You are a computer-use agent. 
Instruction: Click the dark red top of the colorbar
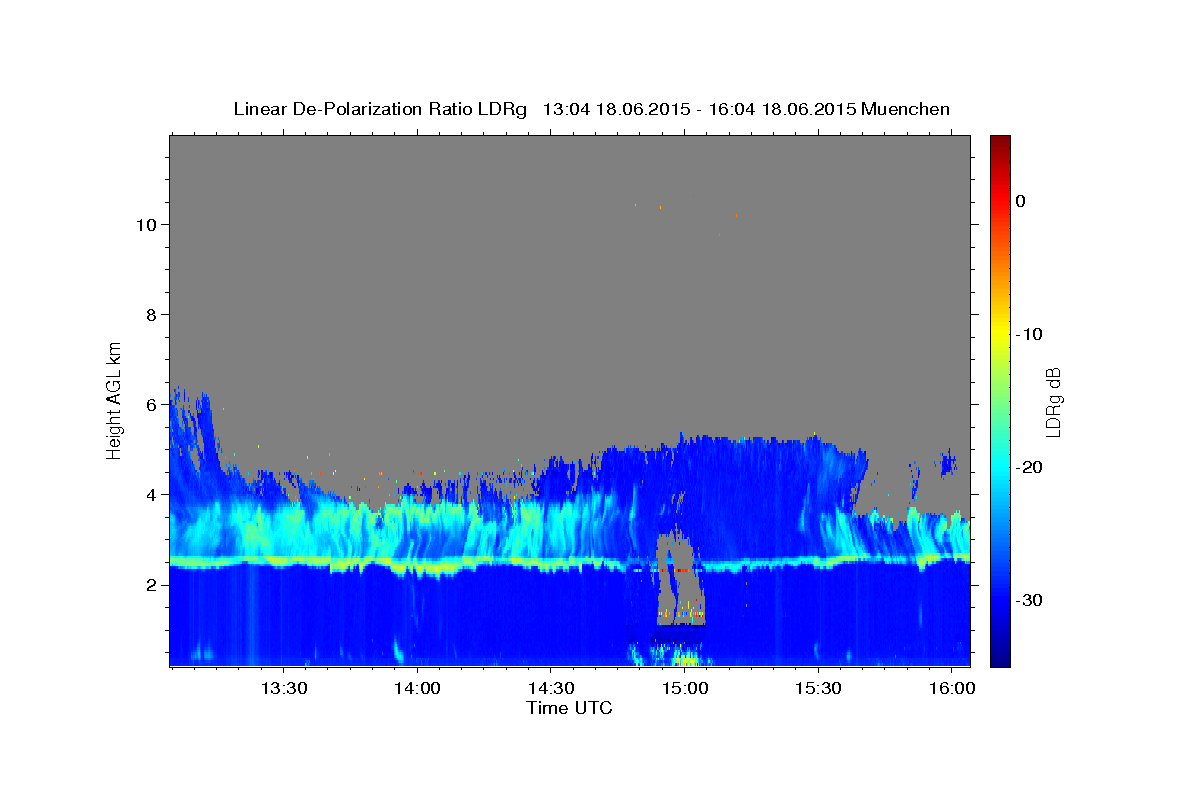1000,142
